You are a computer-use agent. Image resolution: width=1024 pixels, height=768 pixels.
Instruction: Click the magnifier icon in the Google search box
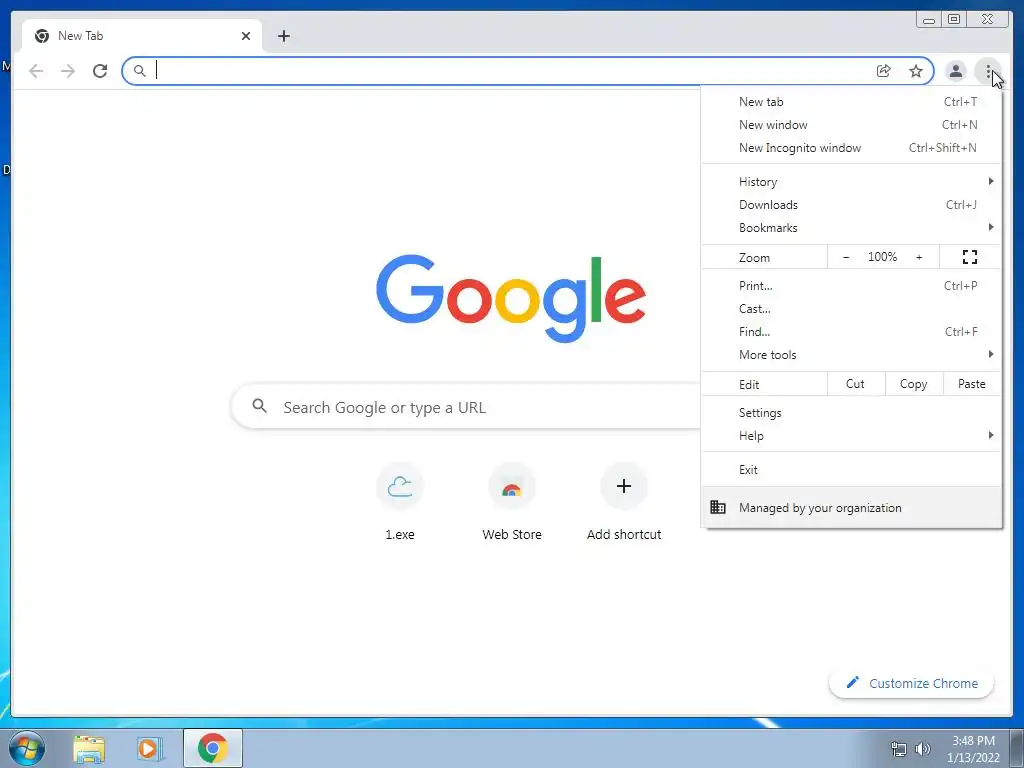click(x=259, y=406)
